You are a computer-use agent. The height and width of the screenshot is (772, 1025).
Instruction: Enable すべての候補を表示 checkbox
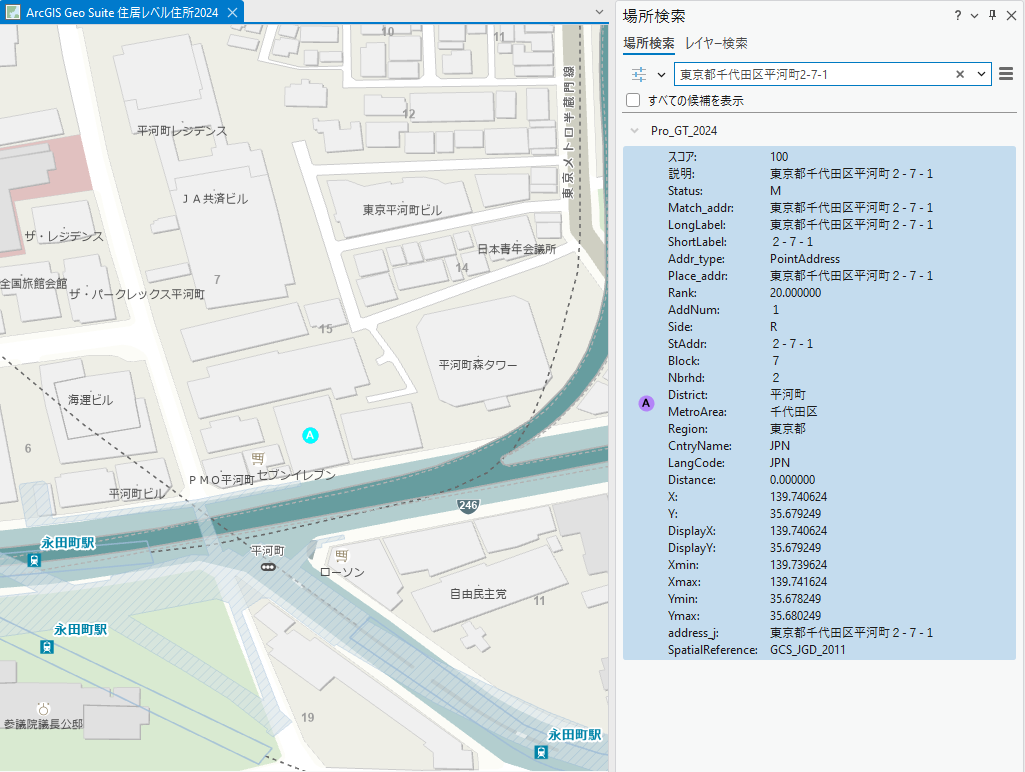[633, 100]
